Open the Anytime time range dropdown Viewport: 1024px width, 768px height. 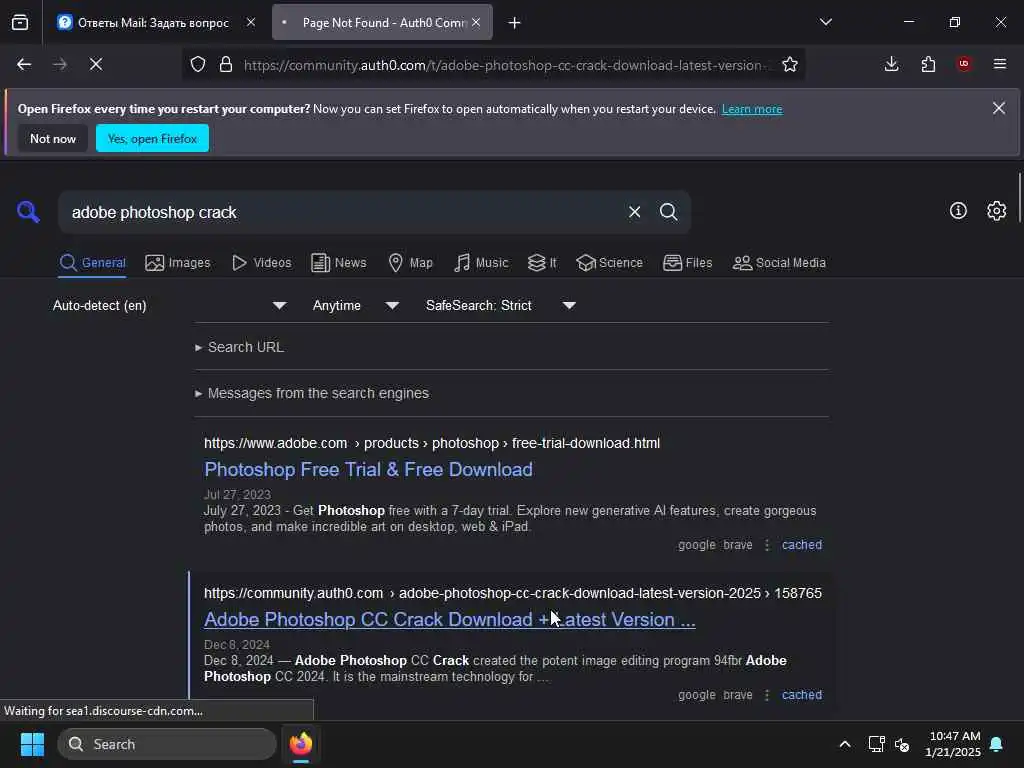pyautogui.click(x=355, y=306)
